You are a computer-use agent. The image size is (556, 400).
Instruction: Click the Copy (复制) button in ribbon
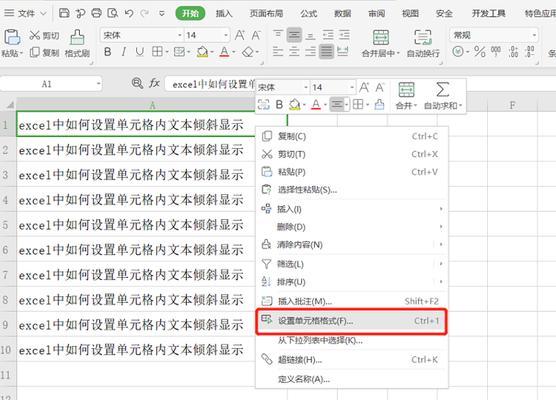(x=45, y=53)
